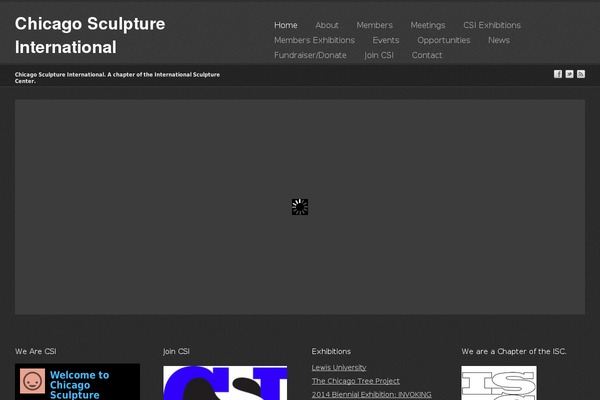This screenshot has height=400, width=600.
Task: Open the Events menu item
Action: coord(386,40)
